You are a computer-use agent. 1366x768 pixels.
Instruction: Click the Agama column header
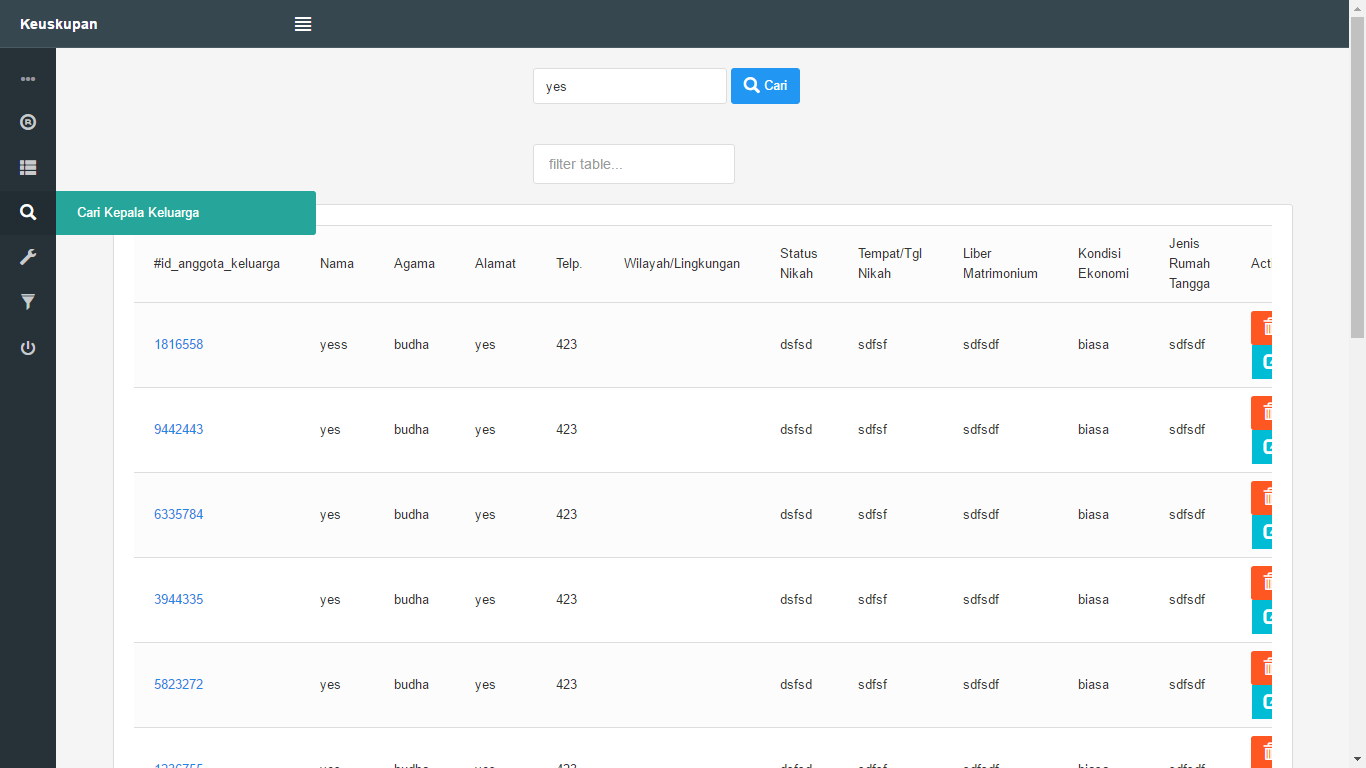click(414, 264)
